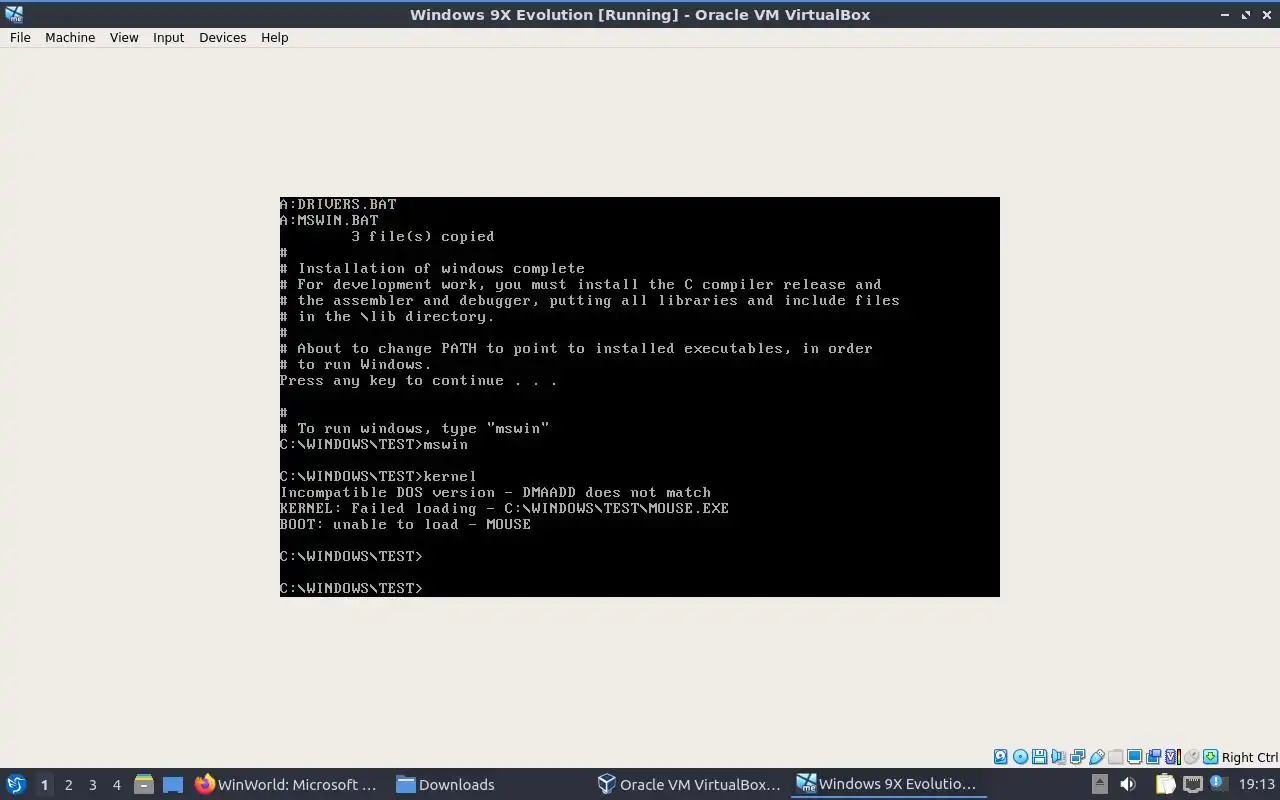This screenshot has height=800, width=1280.
Task: Launch the file manager from the panel
Action: coord(143,784)
